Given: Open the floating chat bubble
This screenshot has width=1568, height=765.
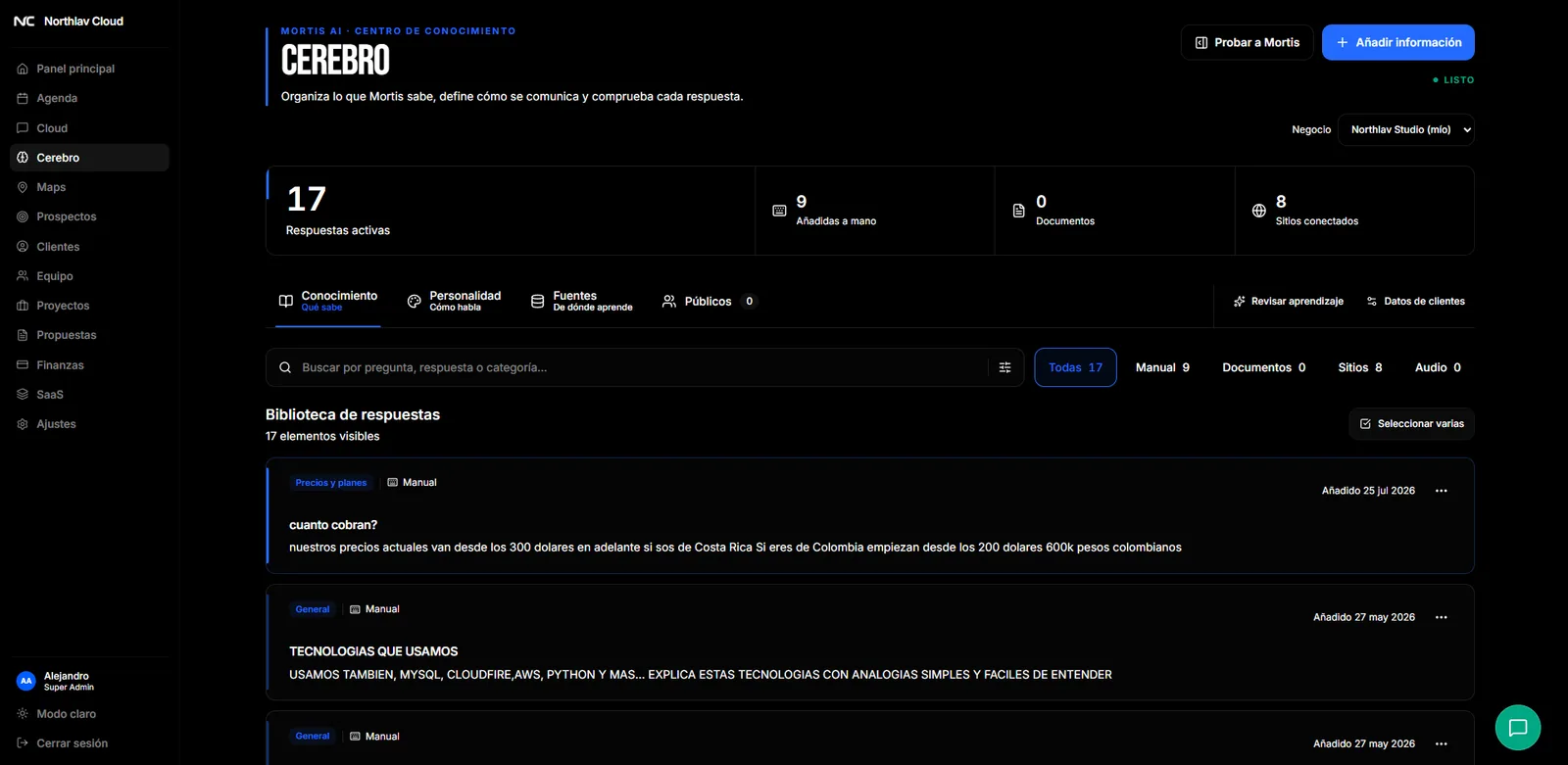Looking at the screenshot, I should tap(1518, 728).
